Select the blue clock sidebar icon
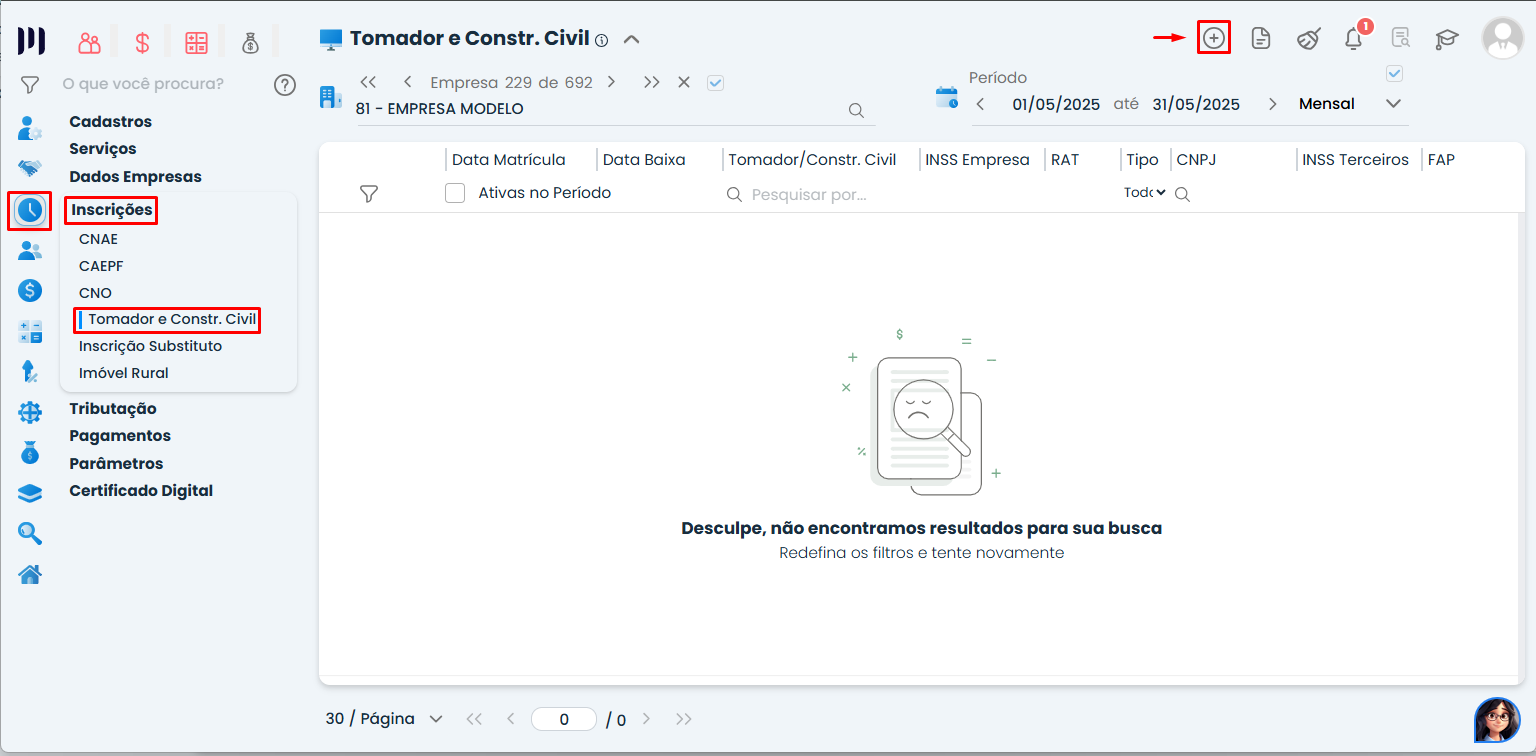 [x=30, y=210]
